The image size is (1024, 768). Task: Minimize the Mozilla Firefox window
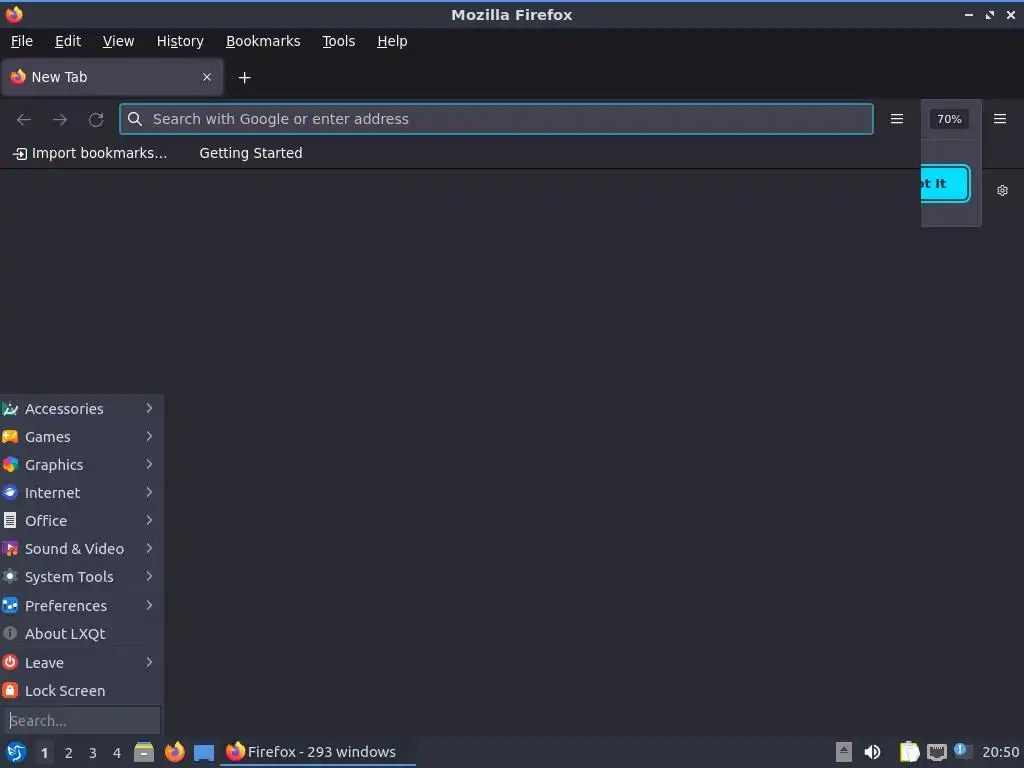969,14
